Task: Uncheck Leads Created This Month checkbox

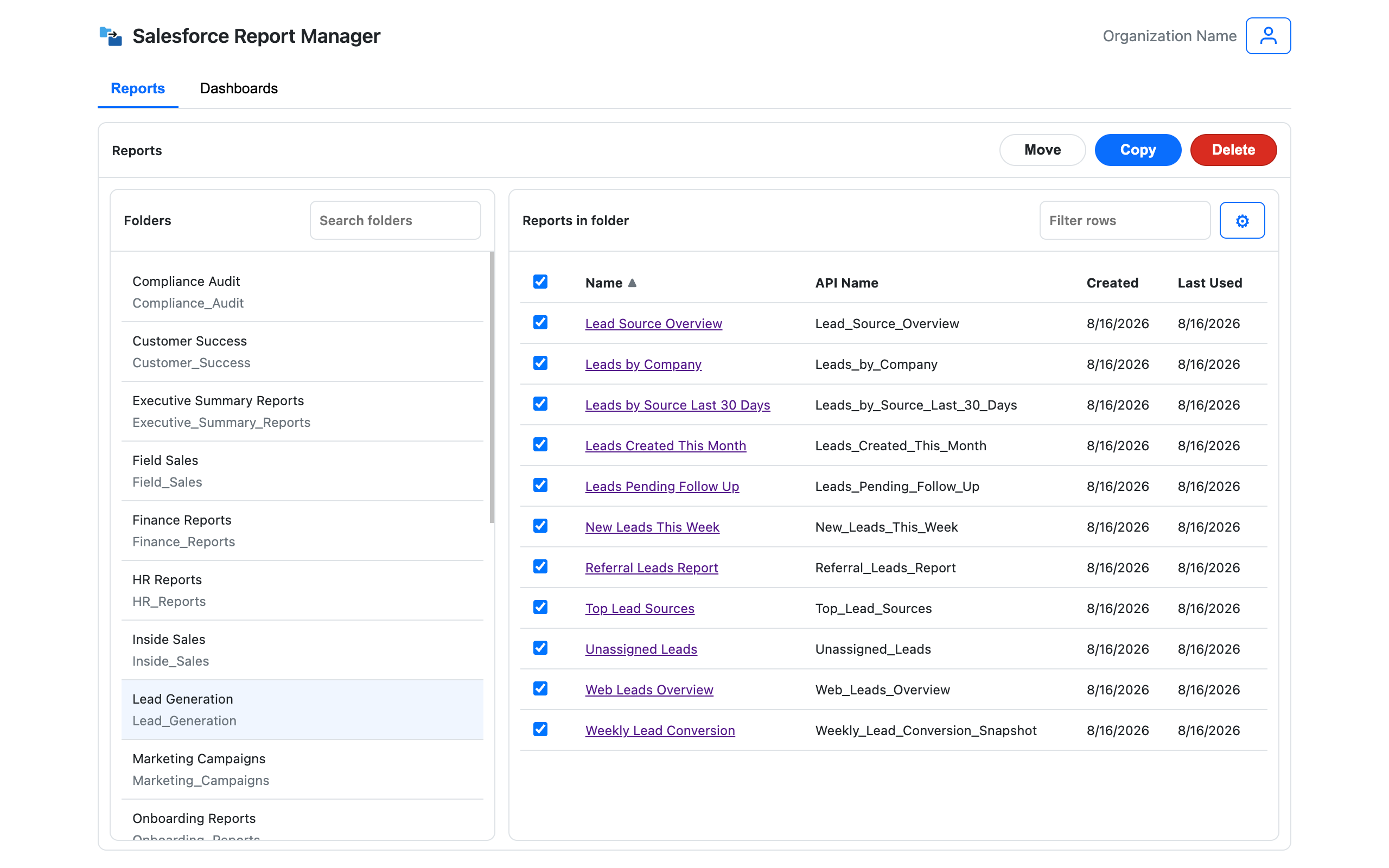Action: click(x=540, y=444)
